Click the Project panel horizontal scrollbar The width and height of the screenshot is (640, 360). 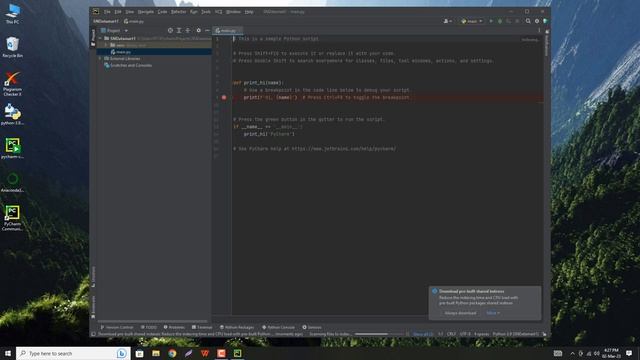[x=152, y=321]
